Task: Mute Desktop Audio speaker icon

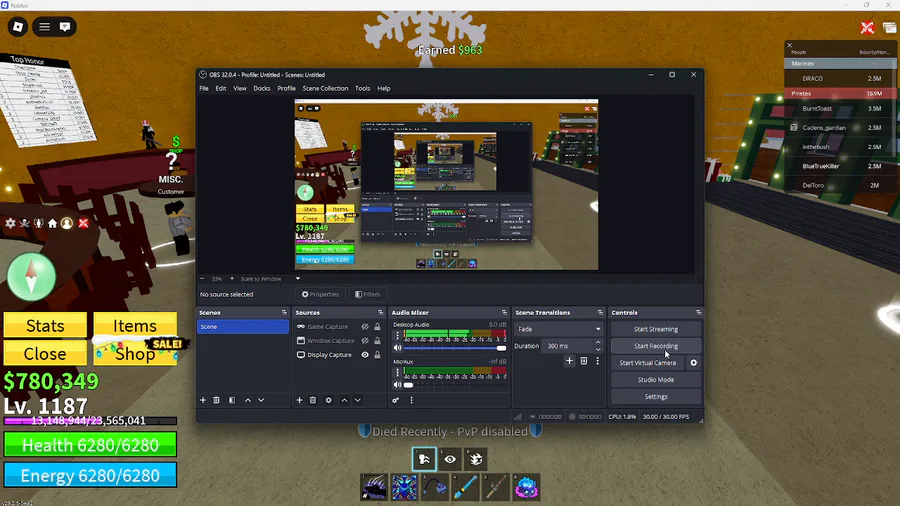Action: (397, 348)
